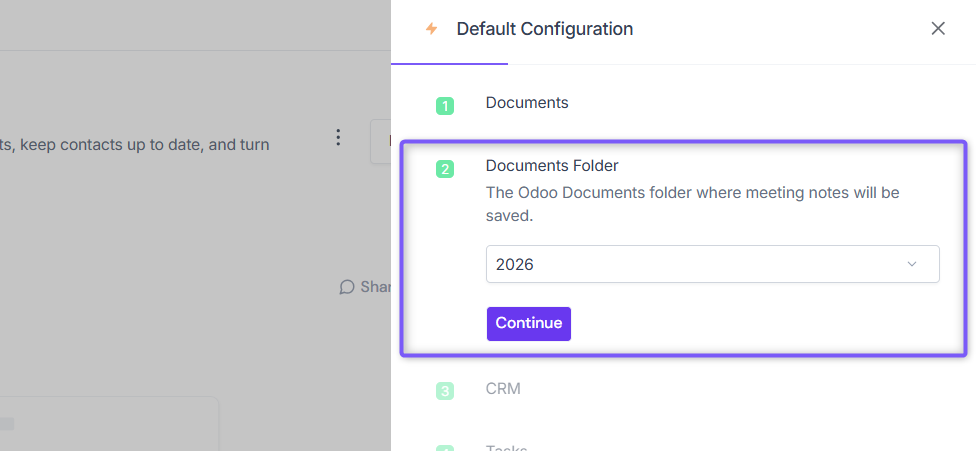Screen dimensions: 976x451
Task: Click the Continue button
Action: tap(528, 323)
